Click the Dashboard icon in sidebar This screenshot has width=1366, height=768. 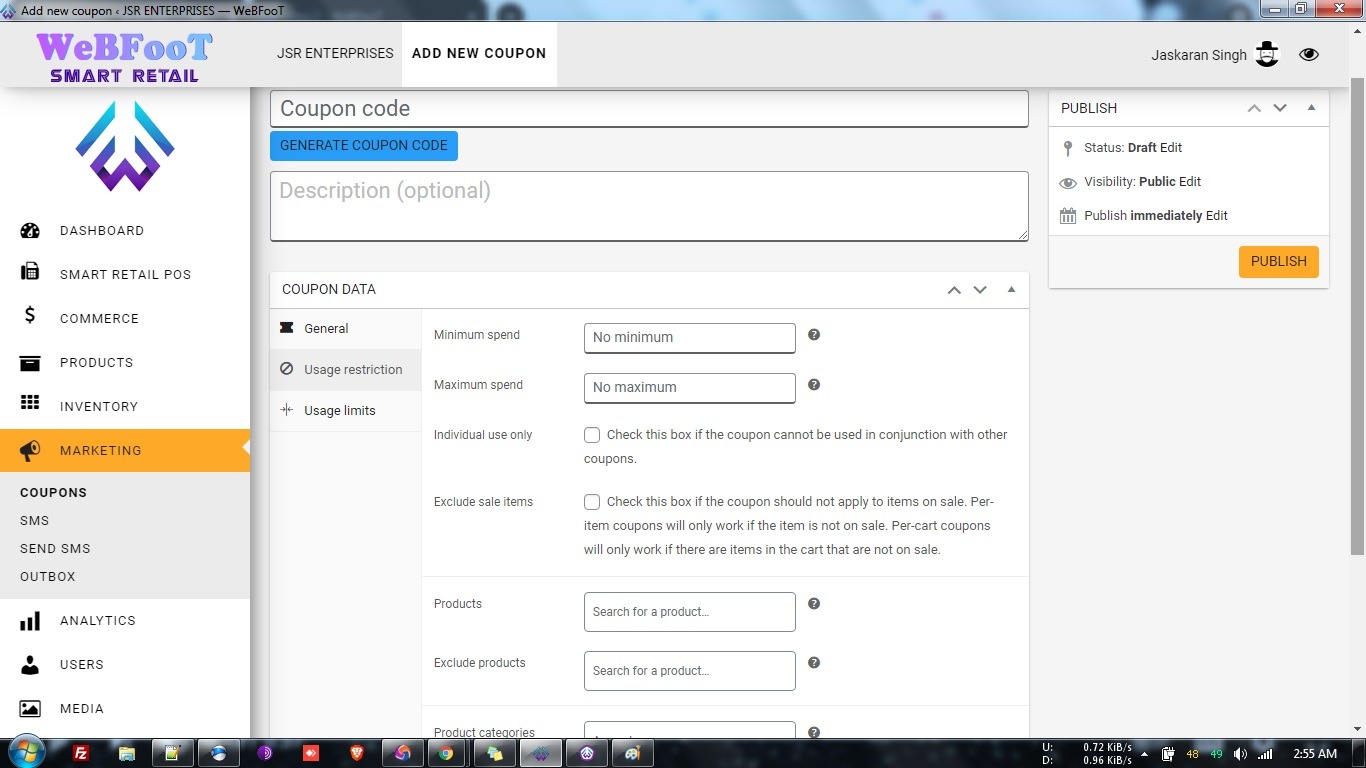coord(30,230)
